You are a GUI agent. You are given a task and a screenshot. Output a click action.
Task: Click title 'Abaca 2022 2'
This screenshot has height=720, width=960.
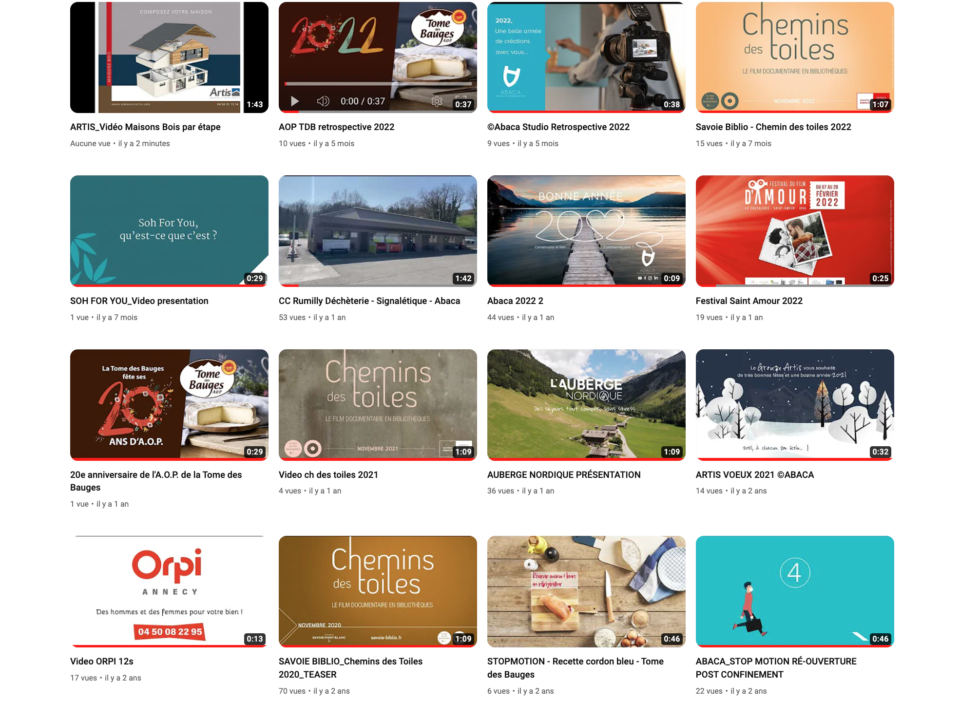tap(515, 301)
